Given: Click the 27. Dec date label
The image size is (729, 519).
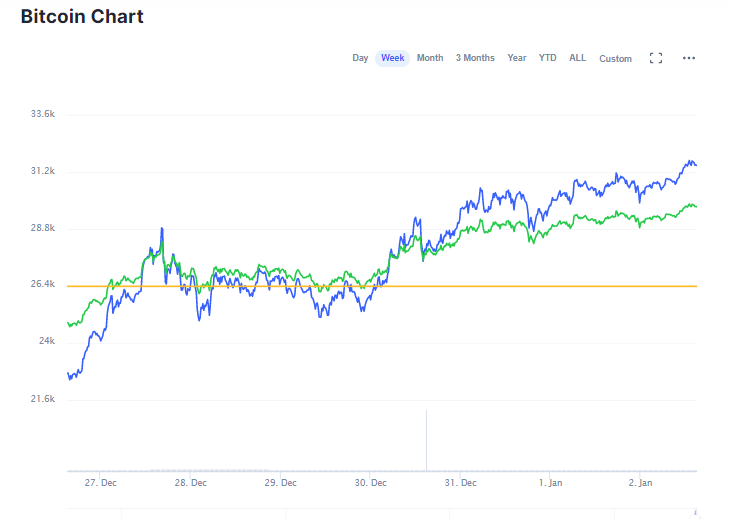Looking at the screenshot, I should [x=100, y=483].
